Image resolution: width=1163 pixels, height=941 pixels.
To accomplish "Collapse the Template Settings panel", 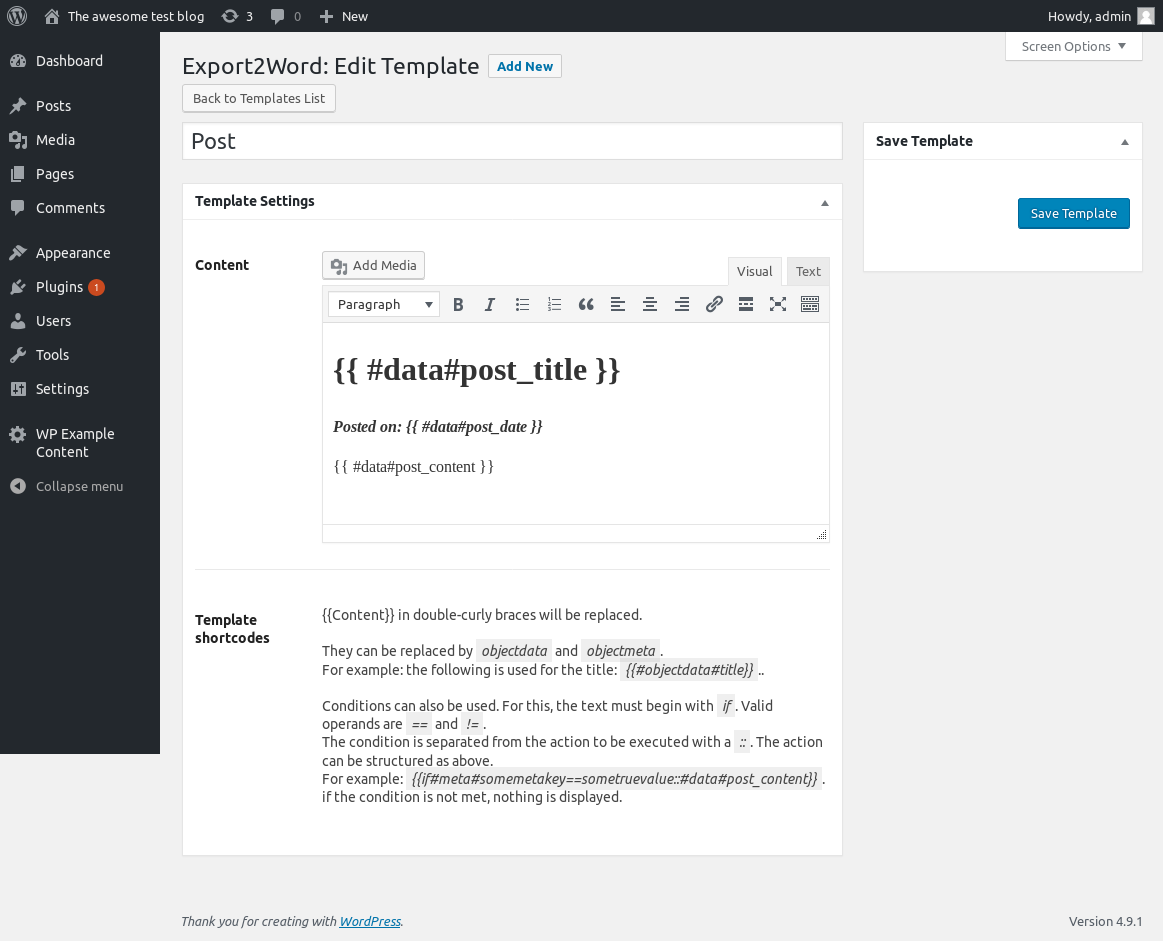I will coord(825,202).
